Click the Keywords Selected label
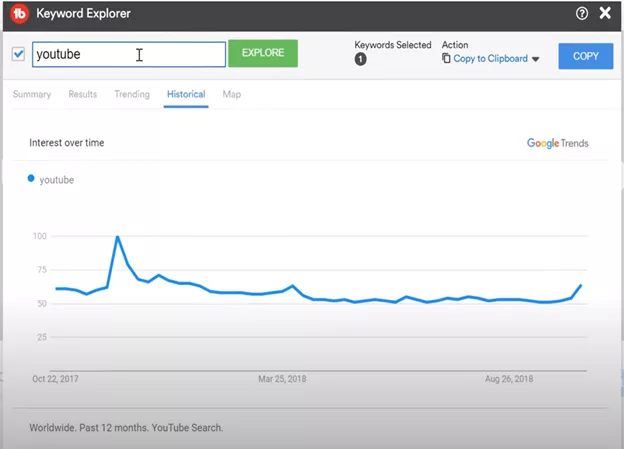This screenshot has width=624, height=449. [x=393, y=45]
